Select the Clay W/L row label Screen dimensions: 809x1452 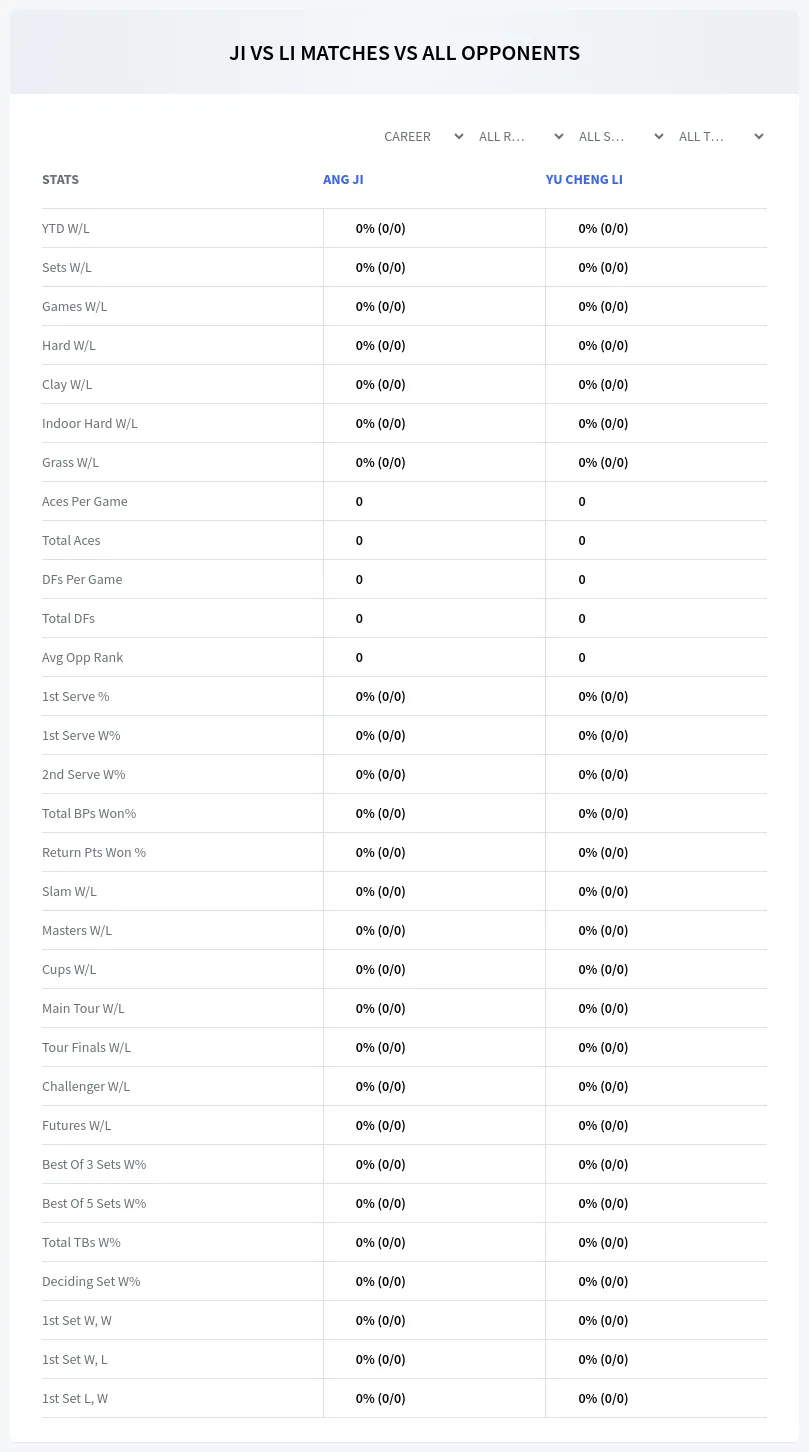(67, 384)
